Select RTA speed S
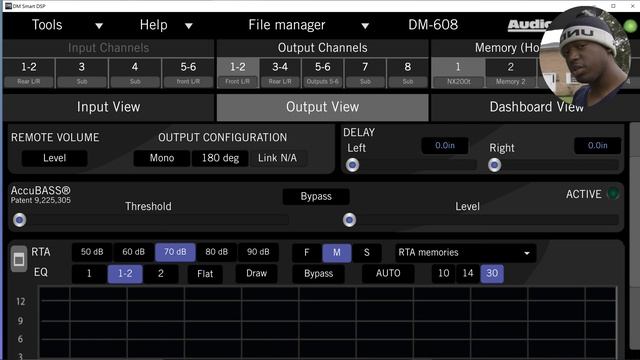The width and height of the screenshot is (640, 360). [x=367, y=253]
